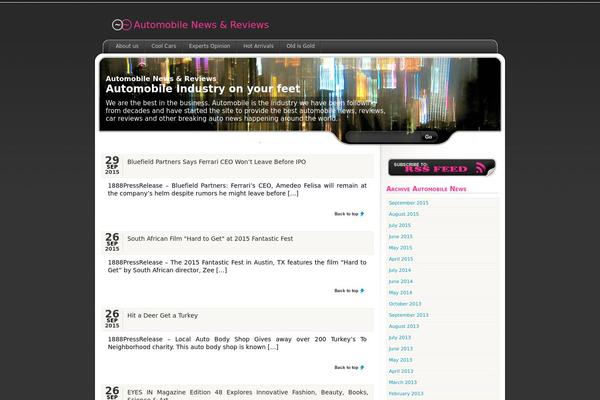Screen dimensions: 600x400
Task: Click the site logo icon beside the title
Action: [x=122, y=25]
